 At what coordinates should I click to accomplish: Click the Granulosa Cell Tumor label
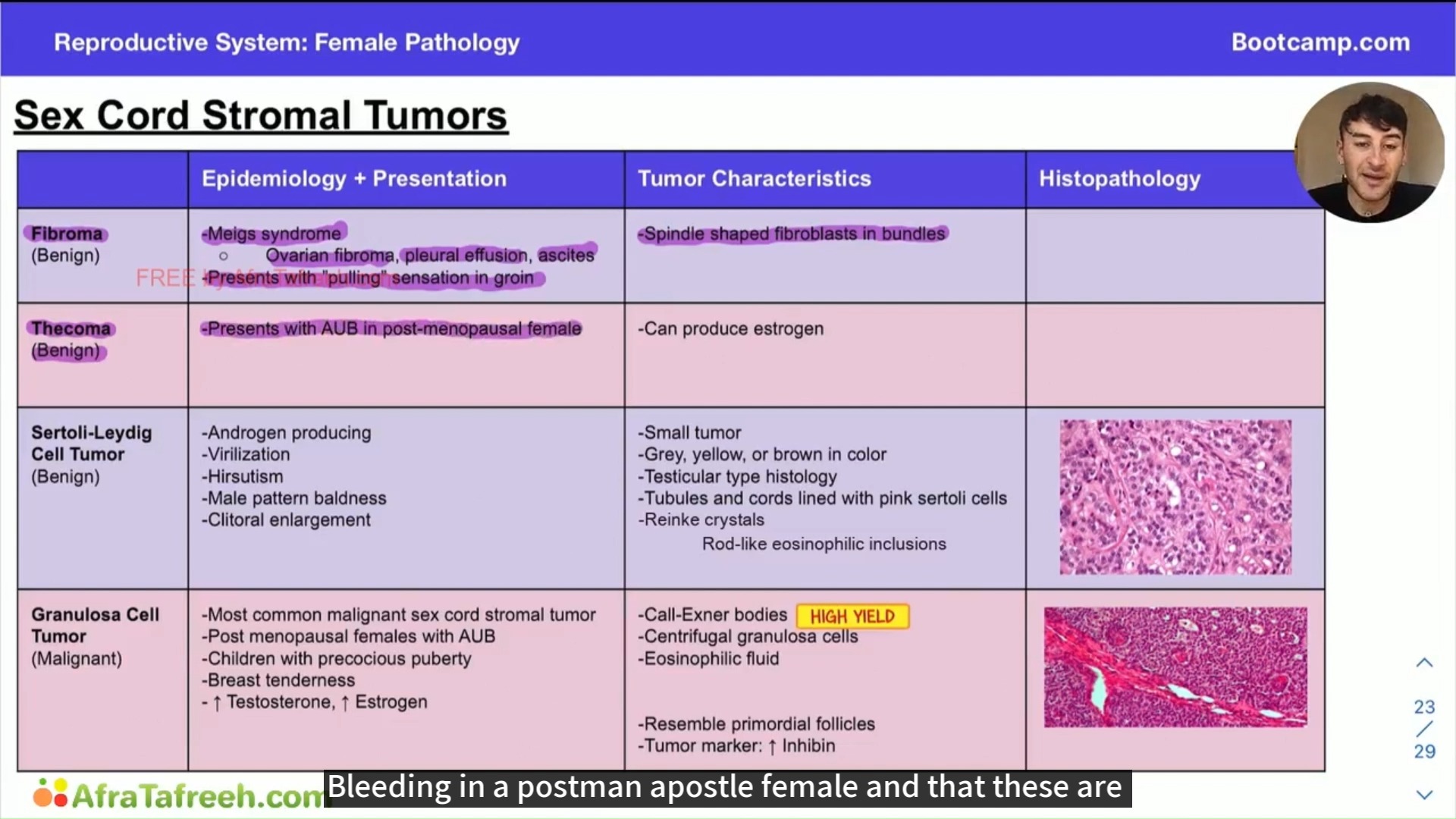95,625
